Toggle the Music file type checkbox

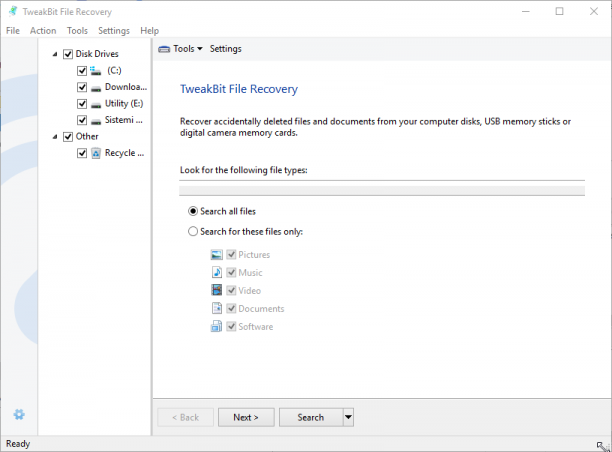231,272
